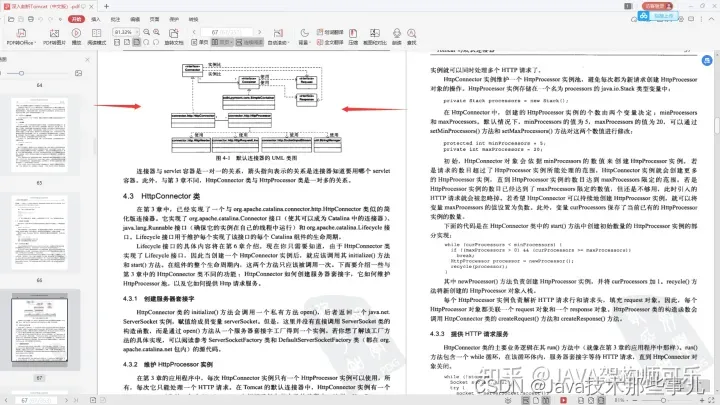Viewport: 720px width, 405px height.
Task: Start slideshow with the 播放 button
Action: click(76, 36)
